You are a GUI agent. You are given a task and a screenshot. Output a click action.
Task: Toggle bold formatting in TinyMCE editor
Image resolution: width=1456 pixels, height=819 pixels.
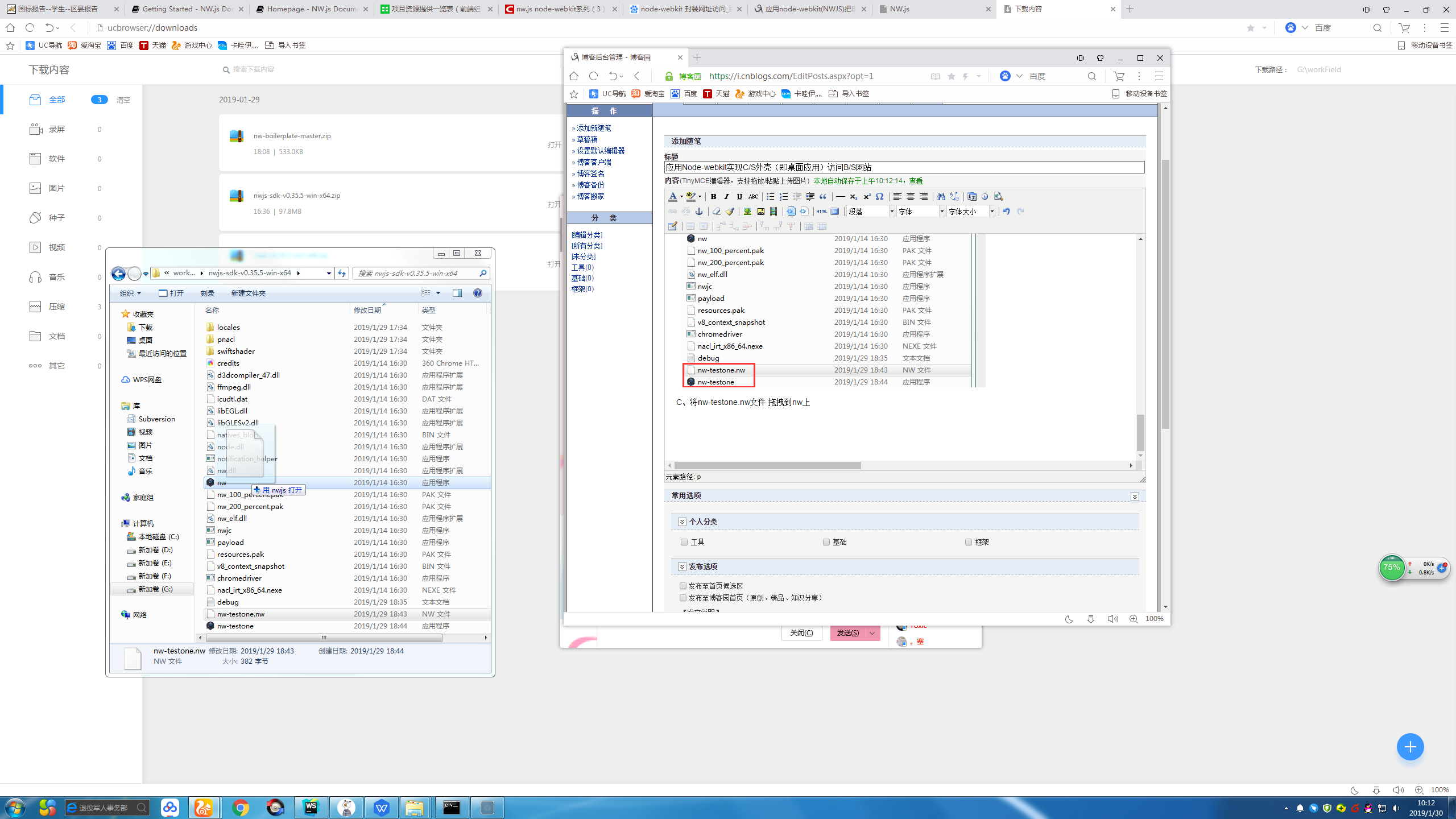coord(713,197)
